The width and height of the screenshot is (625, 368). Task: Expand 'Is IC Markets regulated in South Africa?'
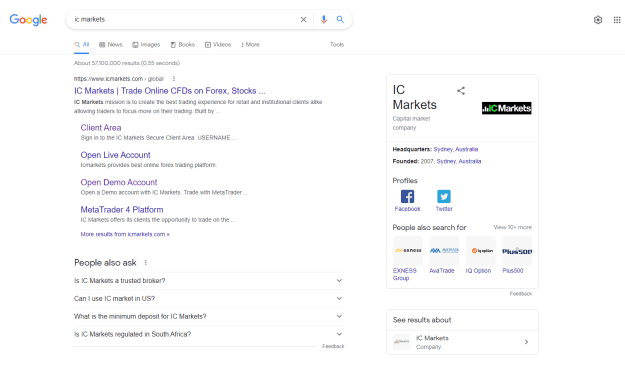click(x=209, y=334)
